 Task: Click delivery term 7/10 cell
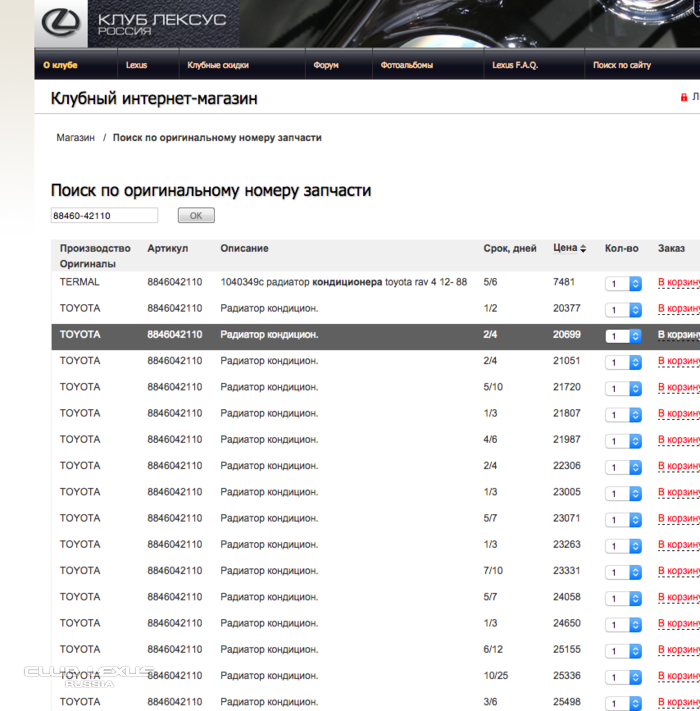coord(493,571)
